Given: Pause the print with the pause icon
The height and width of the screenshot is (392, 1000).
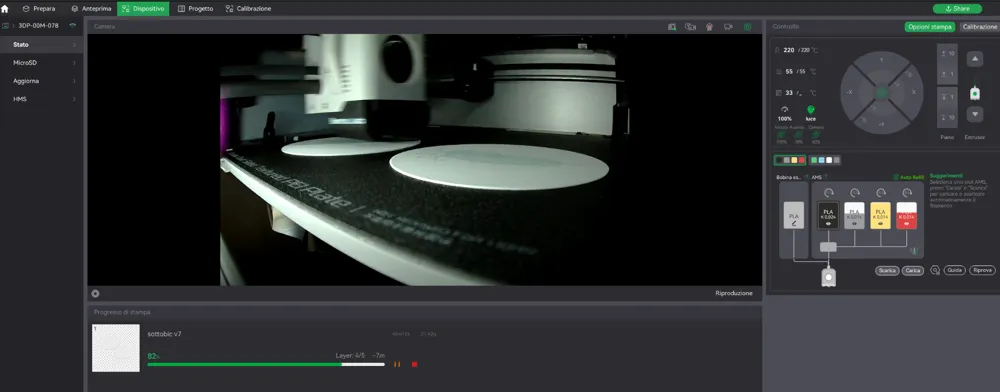Looking at the screenshot, I should 397,364.
